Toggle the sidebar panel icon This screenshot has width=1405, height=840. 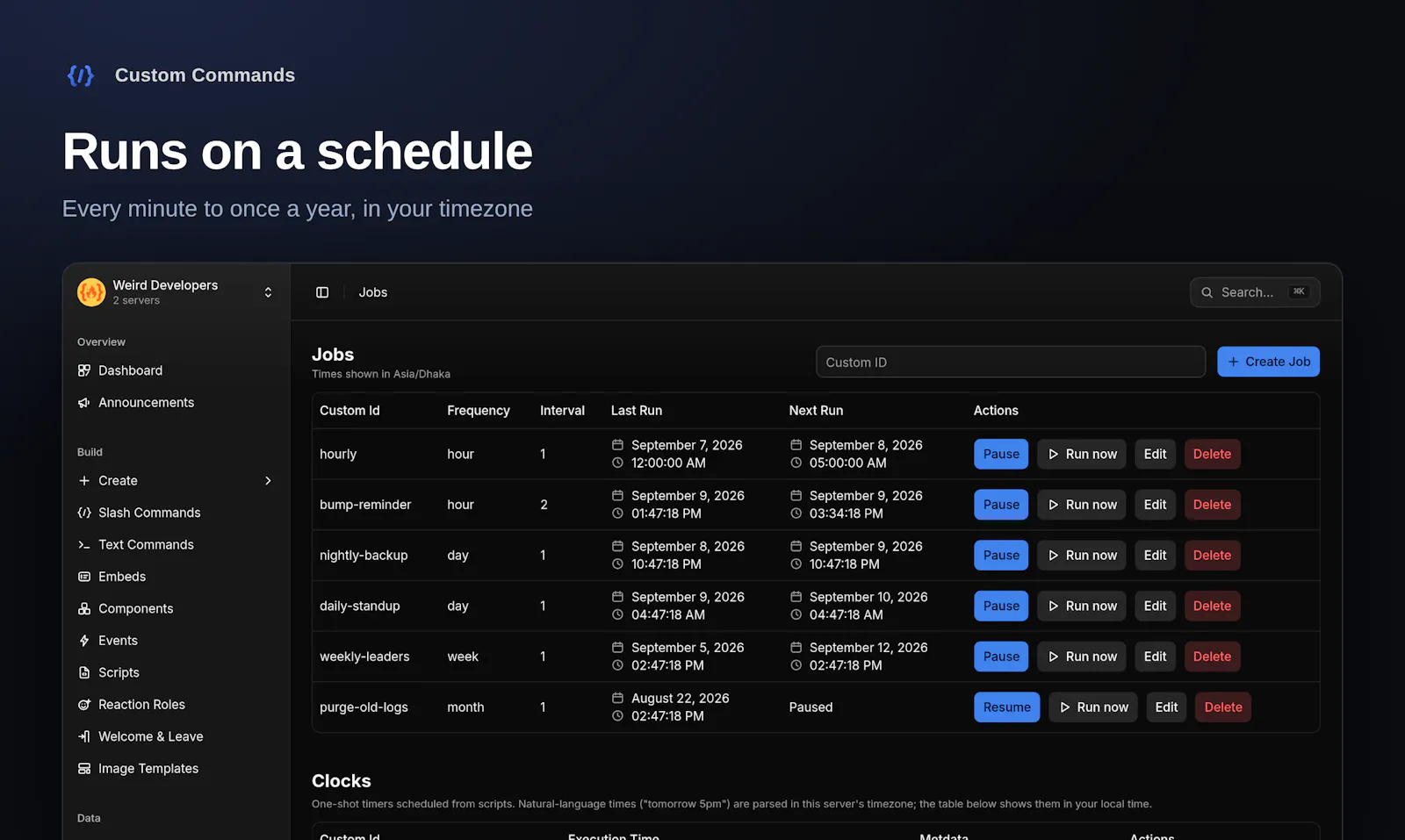pyautogui.click(x=322, y=292)
